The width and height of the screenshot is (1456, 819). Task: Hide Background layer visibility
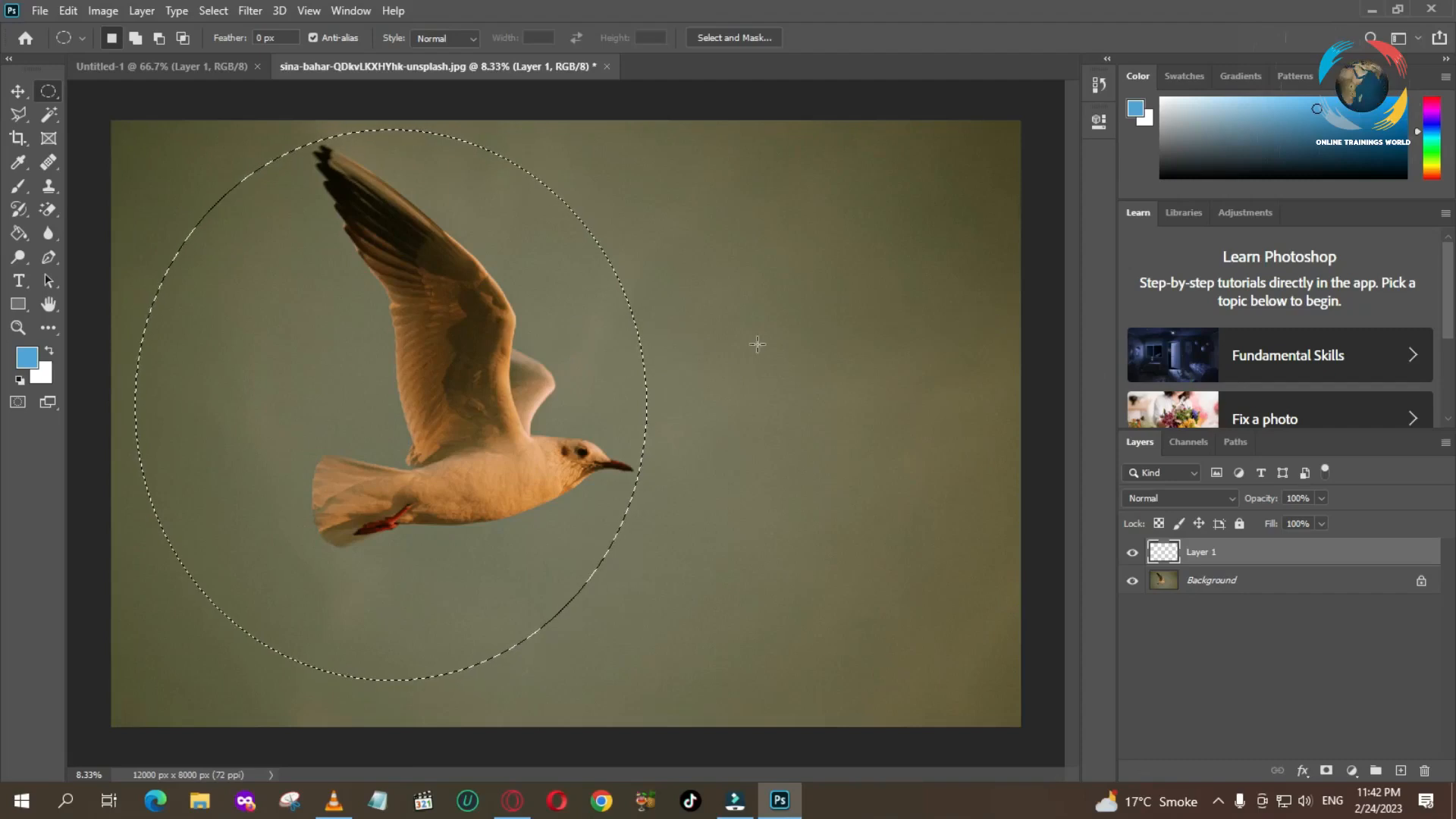(1132, 580)
